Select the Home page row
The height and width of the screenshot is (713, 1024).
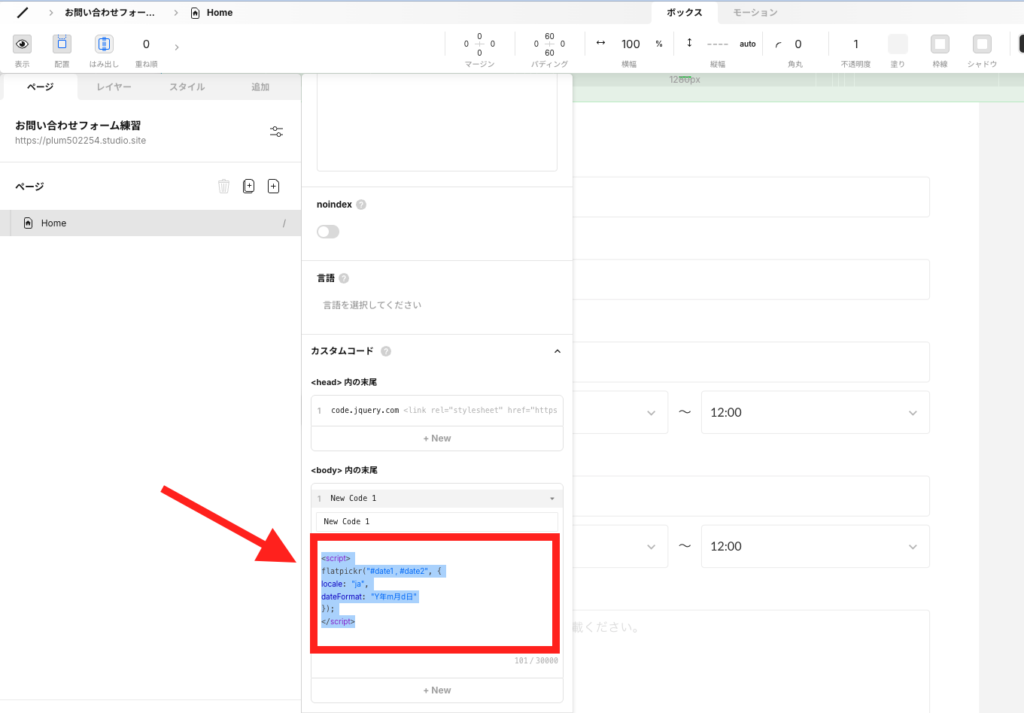(150, 223)
